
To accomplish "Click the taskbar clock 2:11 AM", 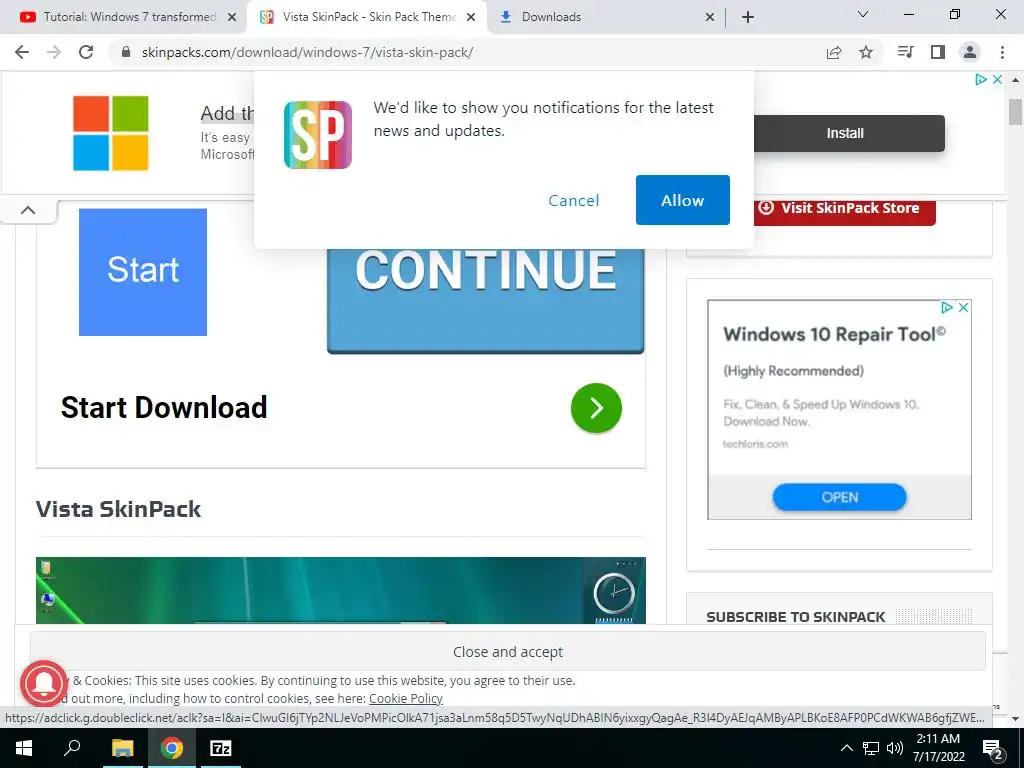I will [938, 748].
